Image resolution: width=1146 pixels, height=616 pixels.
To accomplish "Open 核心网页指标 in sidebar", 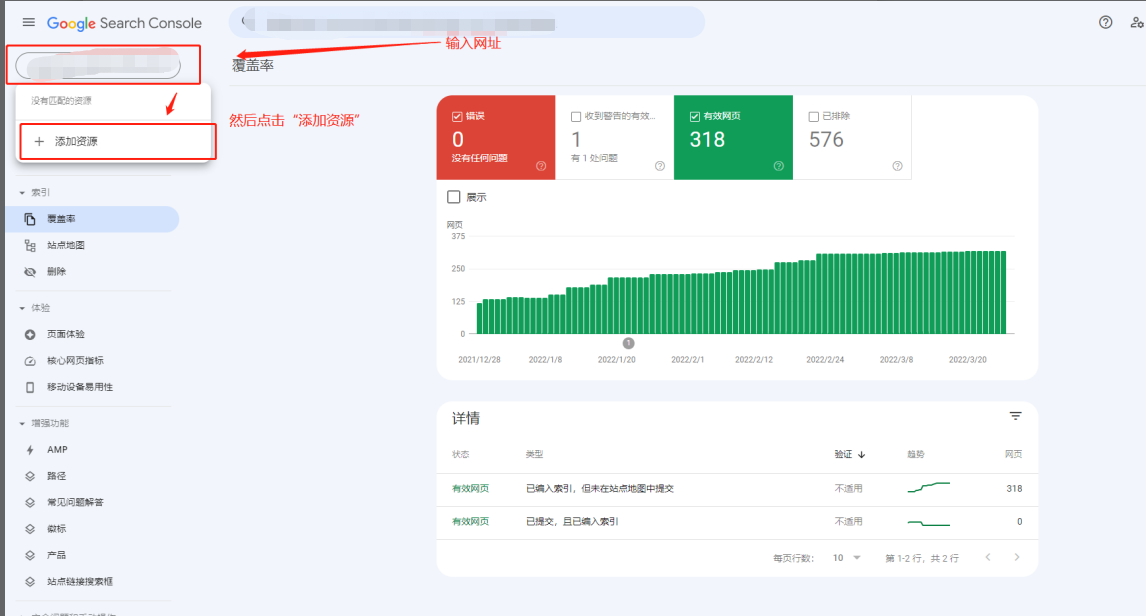I will pyautogui.click(x=75, y=360).
